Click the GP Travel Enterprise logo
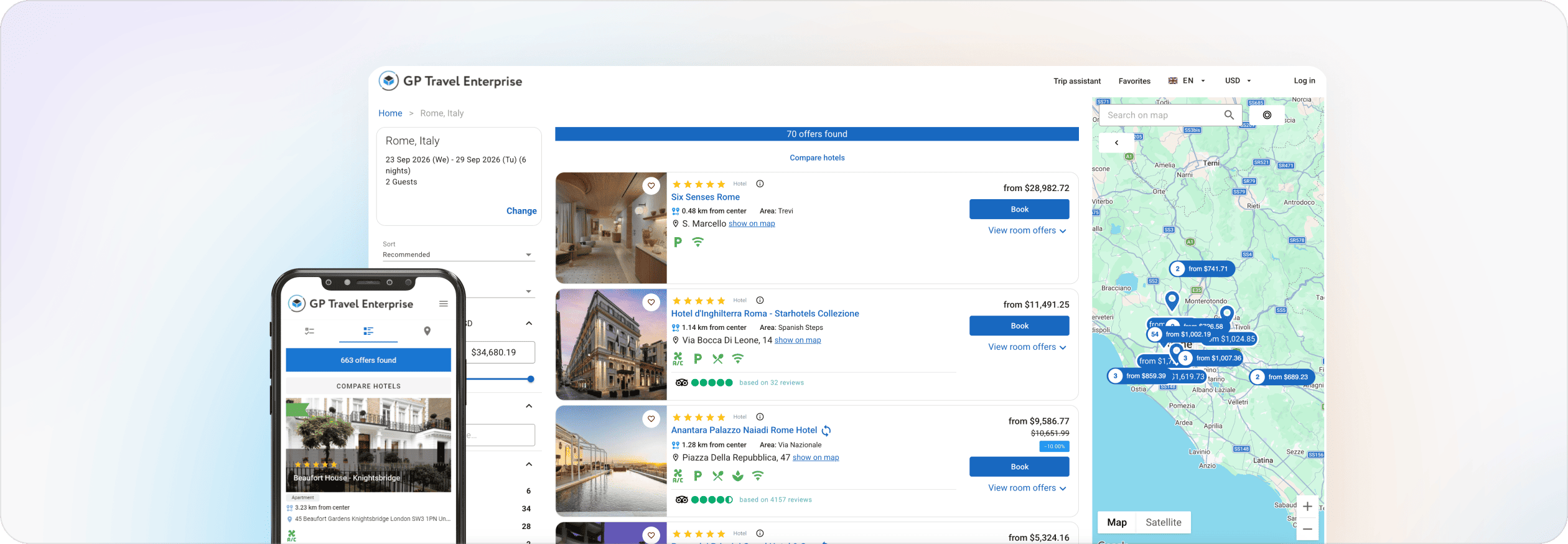 click(450, 81)
